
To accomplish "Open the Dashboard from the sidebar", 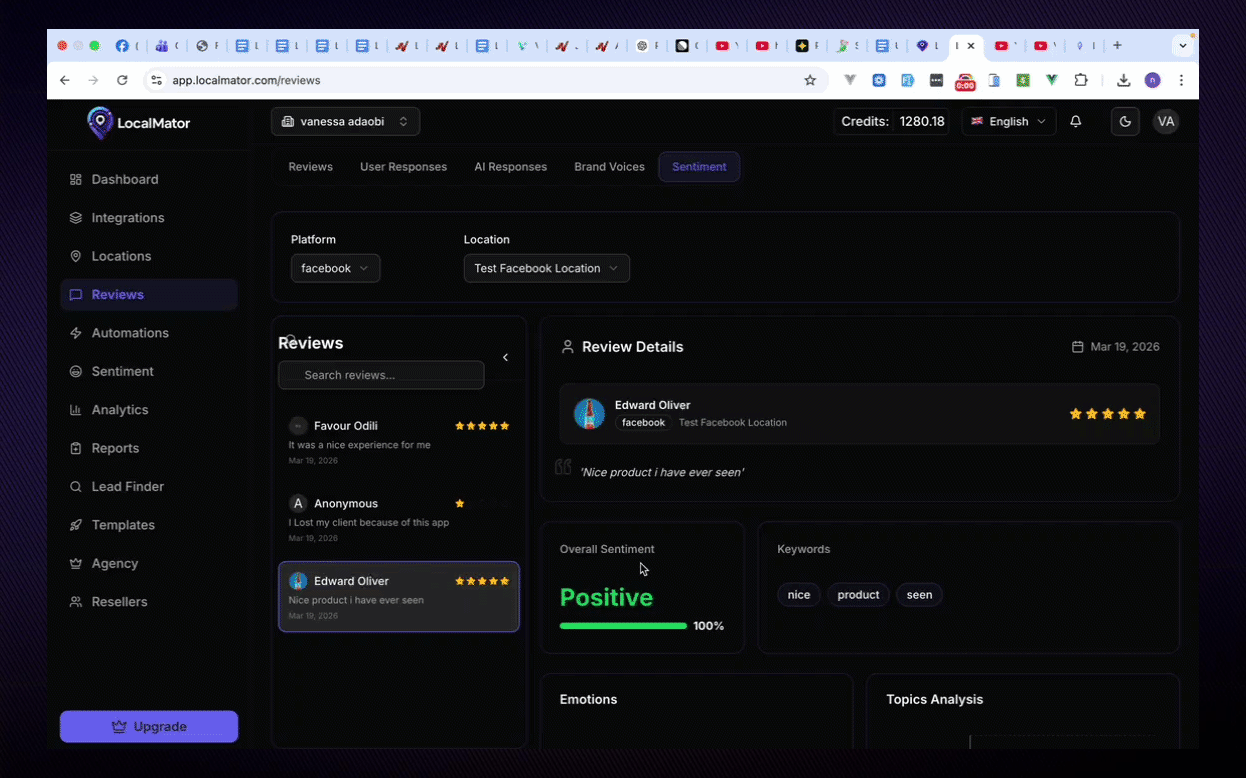I will (x=124, y=179).
